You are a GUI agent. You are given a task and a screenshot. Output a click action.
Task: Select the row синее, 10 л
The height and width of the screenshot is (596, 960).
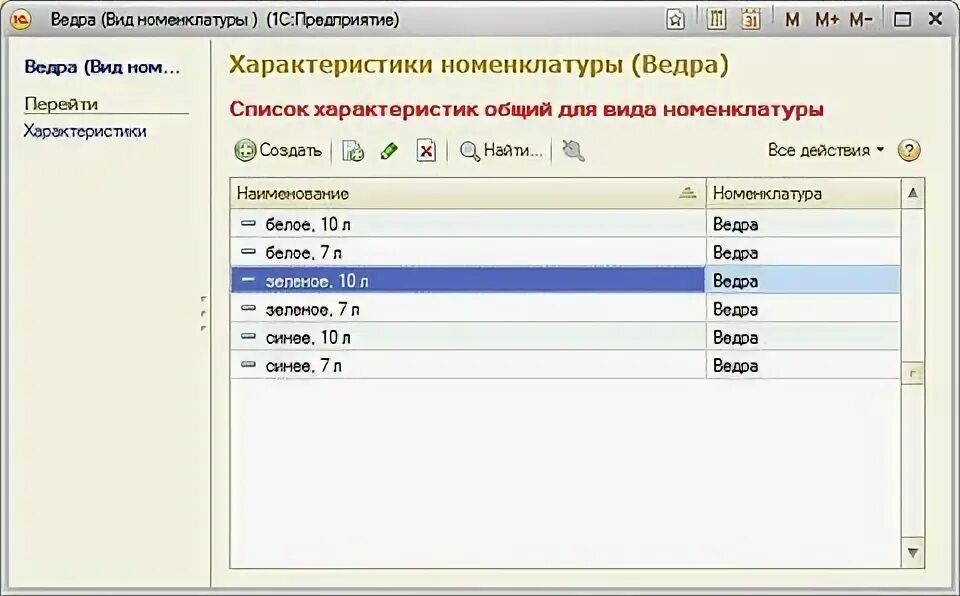pyautogui.click(x=565, y=337)
